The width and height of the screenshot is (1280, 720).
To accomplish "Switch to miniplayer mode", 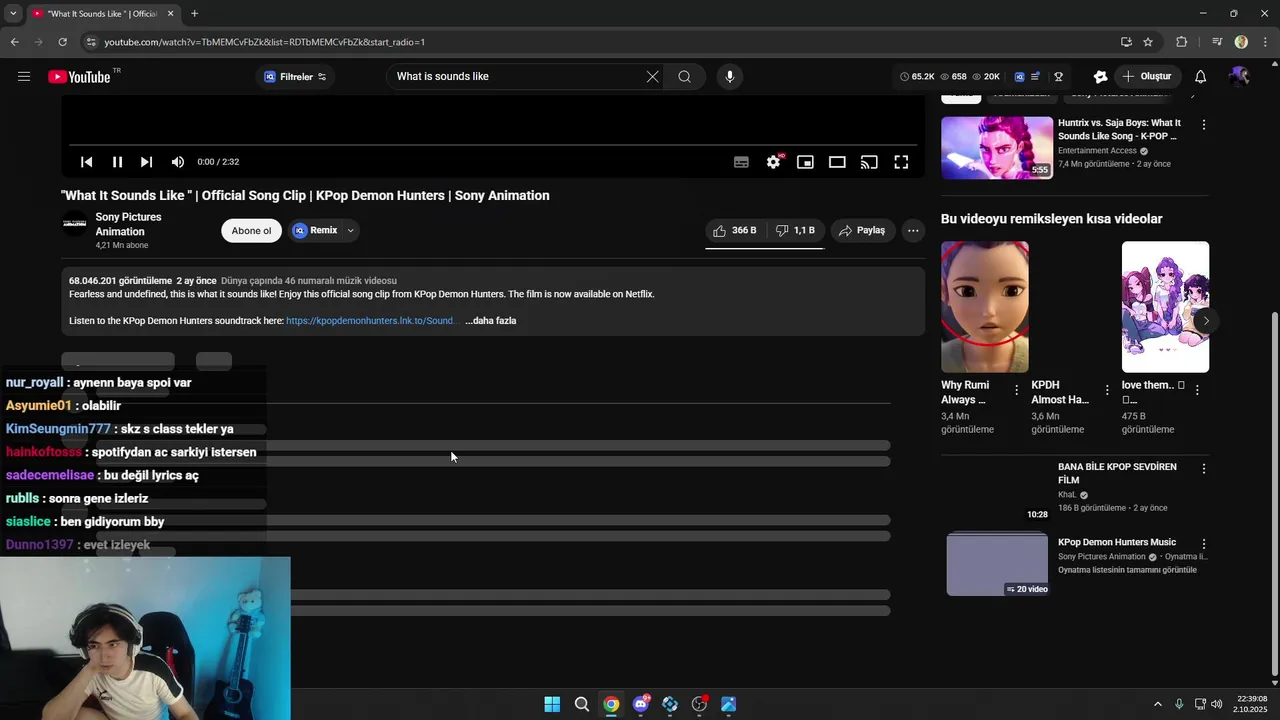I will 805,162.
